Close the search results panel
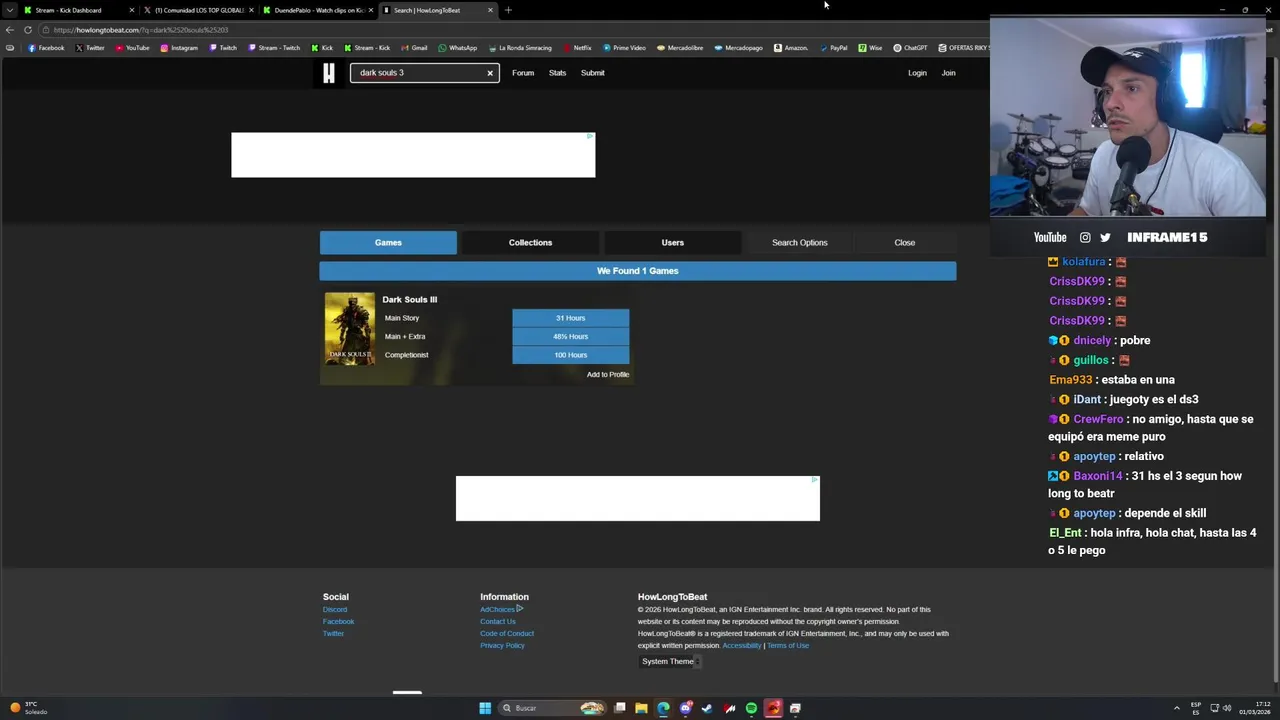The image size is (1280, 720). pos(904,242)
